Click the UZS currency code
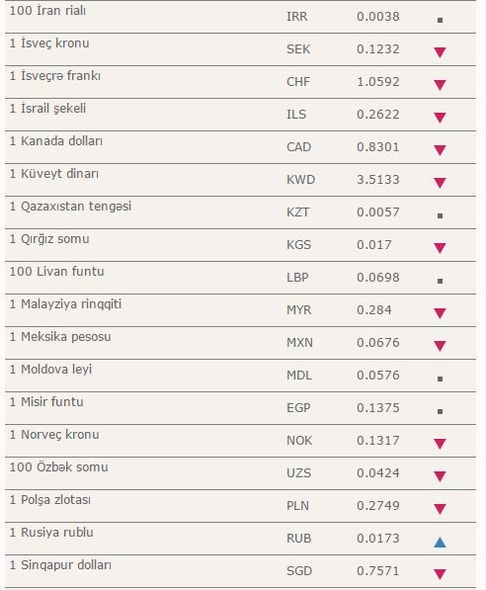This screenshot has width=486, height=590. pyautogui.click(x=299, y=473)
